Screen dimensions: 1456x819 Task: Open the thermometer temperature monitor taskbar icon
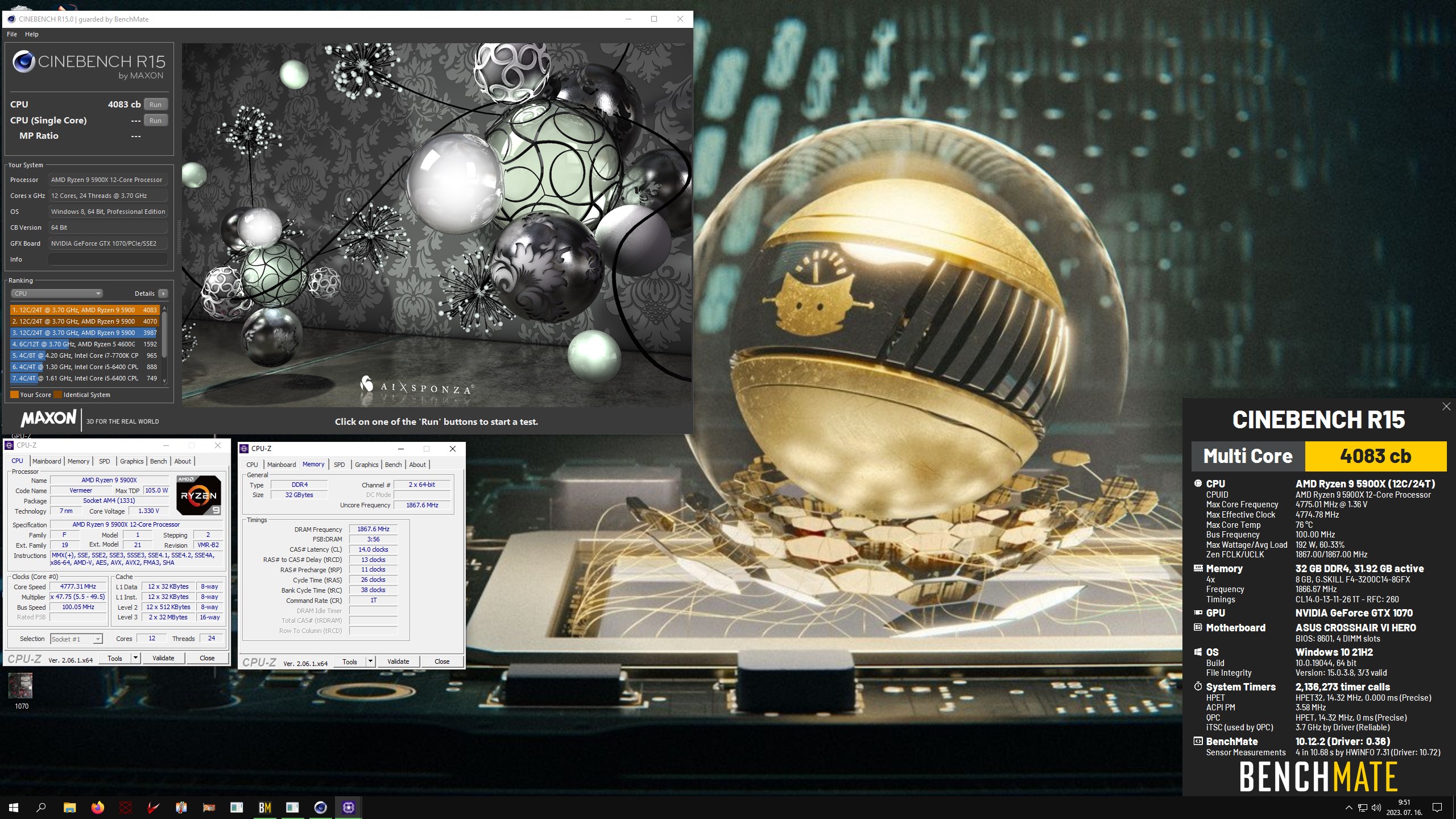pos(181,807)
